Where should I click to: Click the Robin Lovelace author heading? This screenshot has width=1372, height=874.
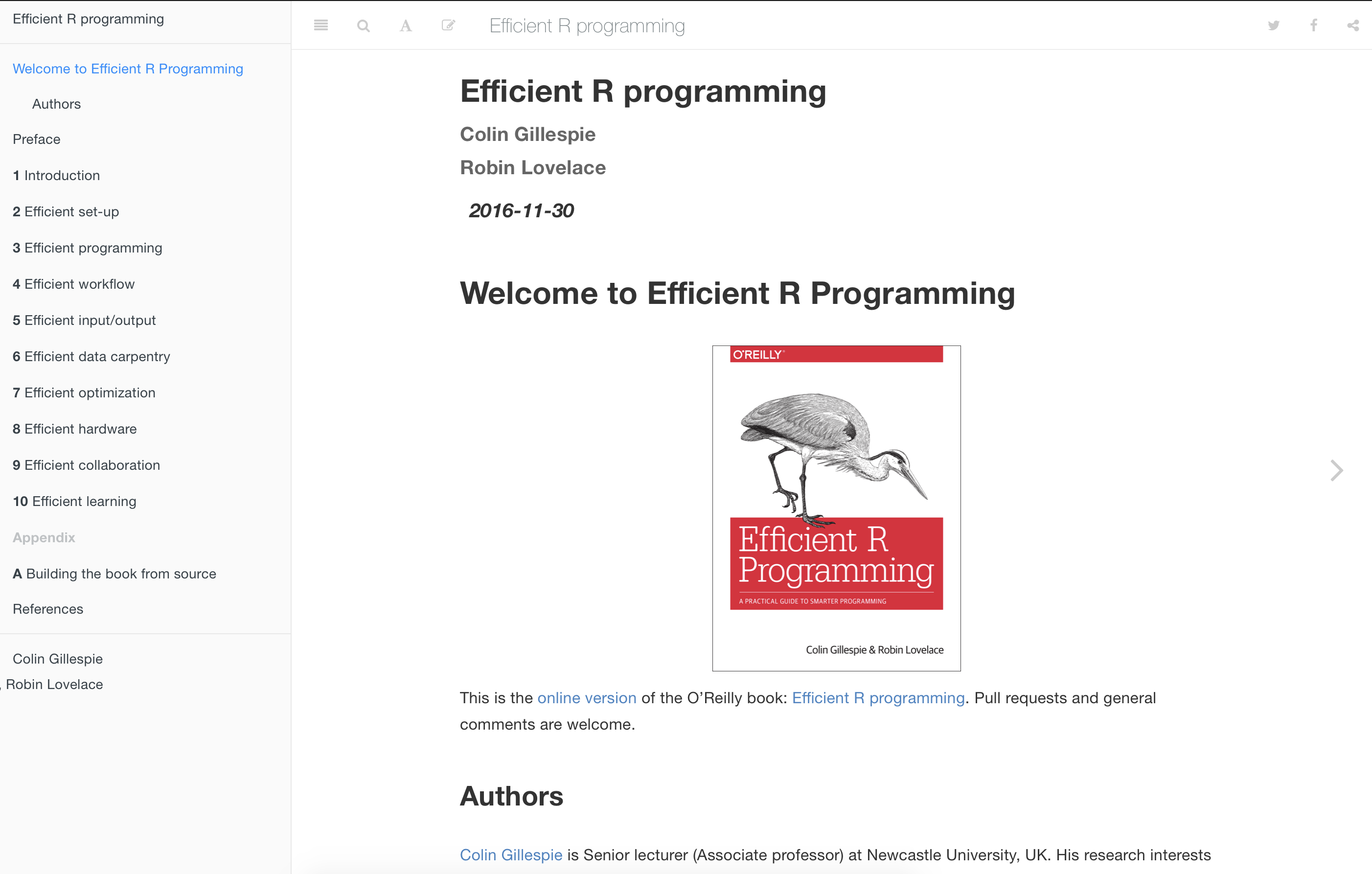pos(533,167)
